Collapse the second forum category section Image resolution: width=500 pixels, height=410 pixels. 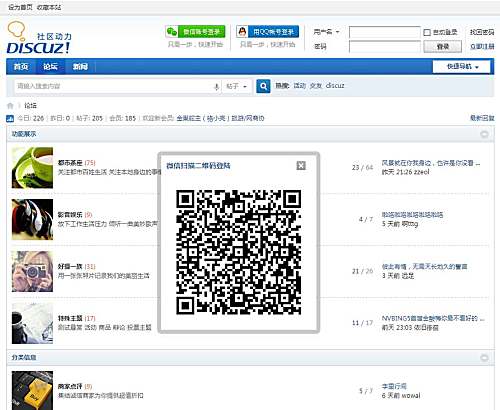click(484, 357)
